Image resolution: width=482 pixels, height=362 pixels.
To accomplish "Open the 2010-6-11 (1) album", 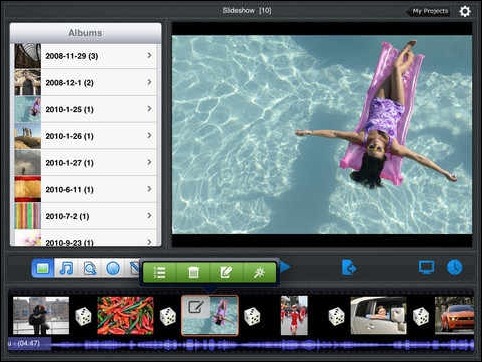I will coord(85,189).
